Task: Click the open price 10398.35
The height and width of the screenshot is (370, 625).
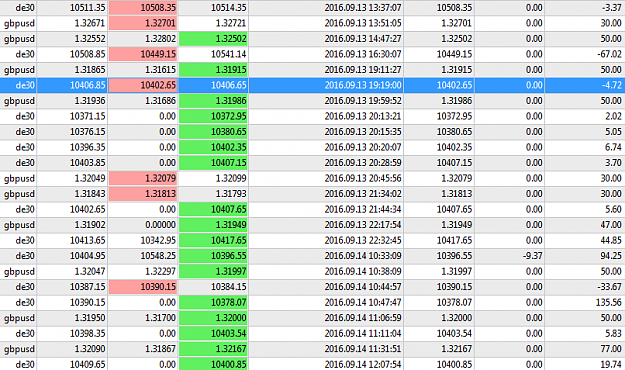Action: click(88, 333)
